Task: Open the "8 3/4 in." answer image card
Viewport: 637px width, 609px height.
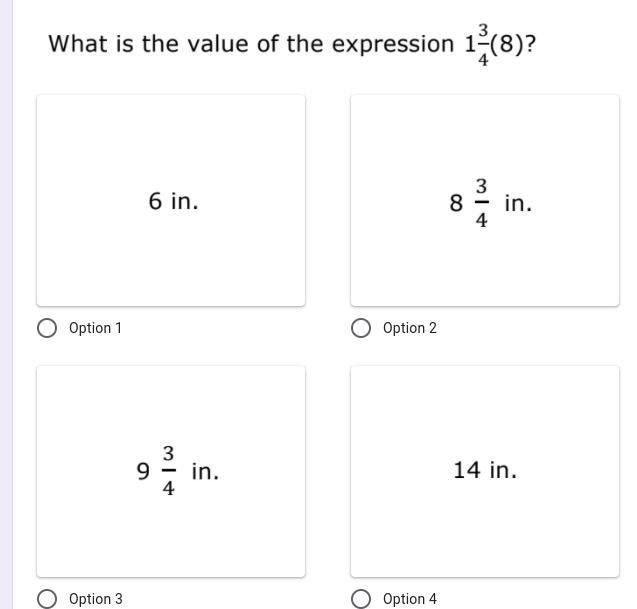Action: point(485,201)
